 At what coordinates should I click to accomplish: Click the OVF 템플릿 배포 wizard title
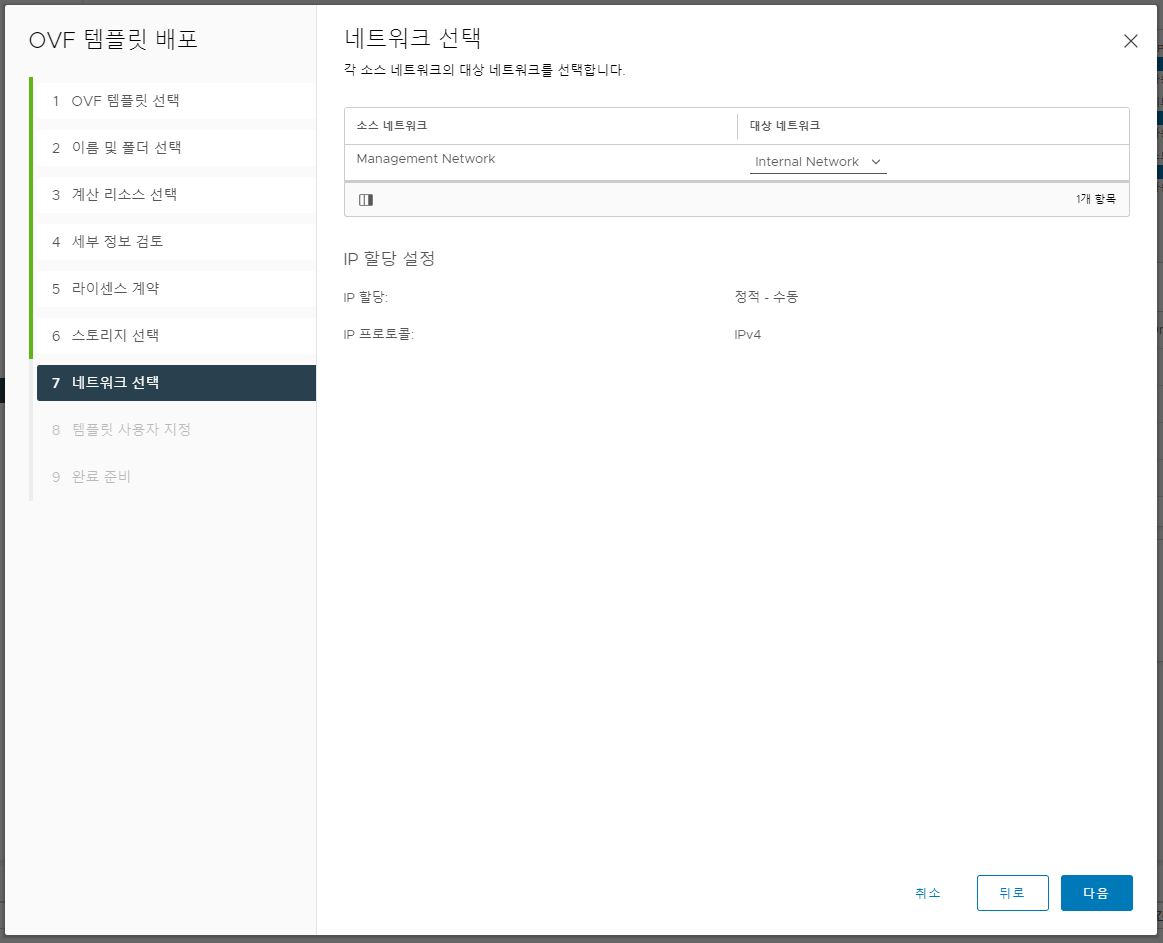[x=113, y=39]
